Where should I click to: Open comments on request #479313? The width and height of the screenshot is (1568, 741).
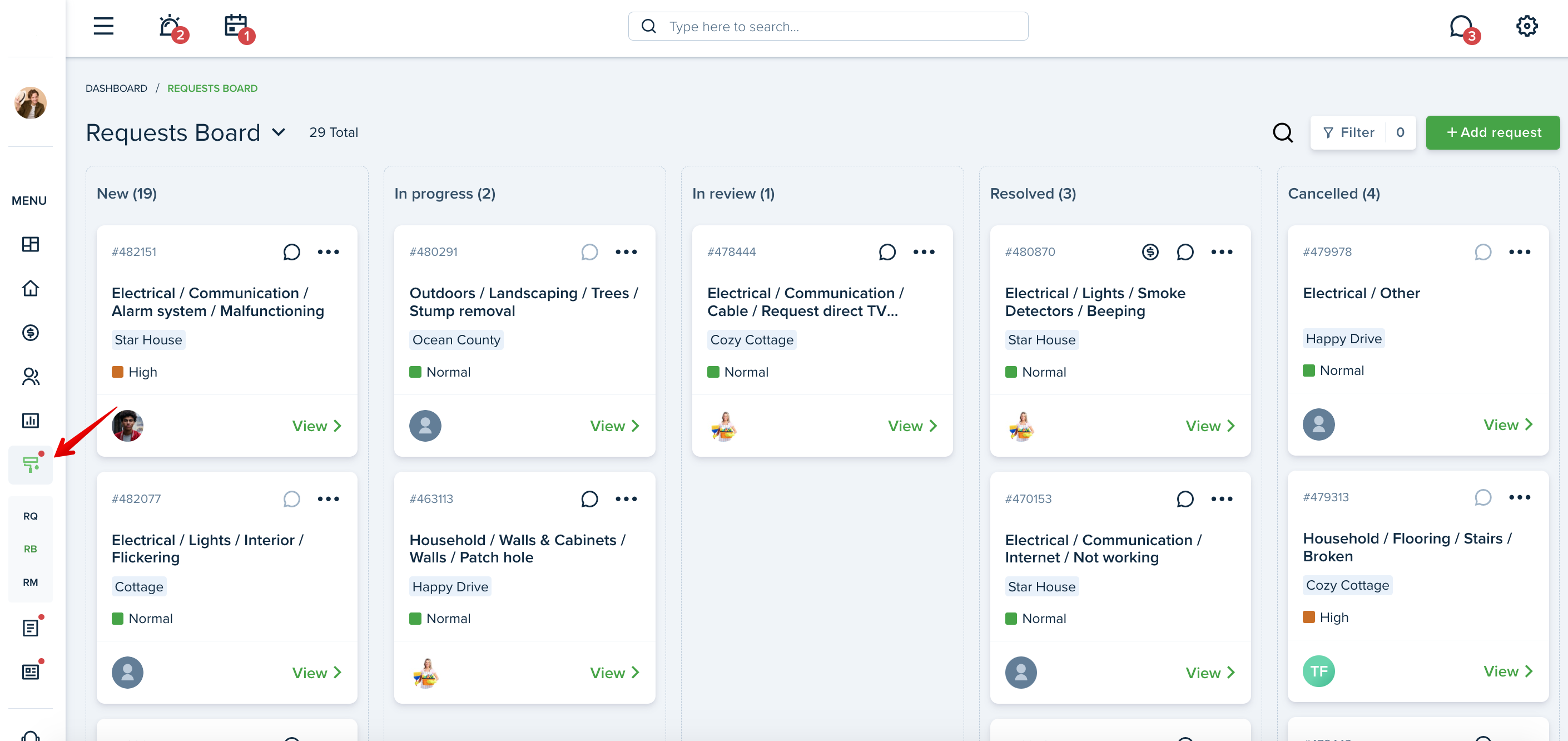pos(1483,497)
